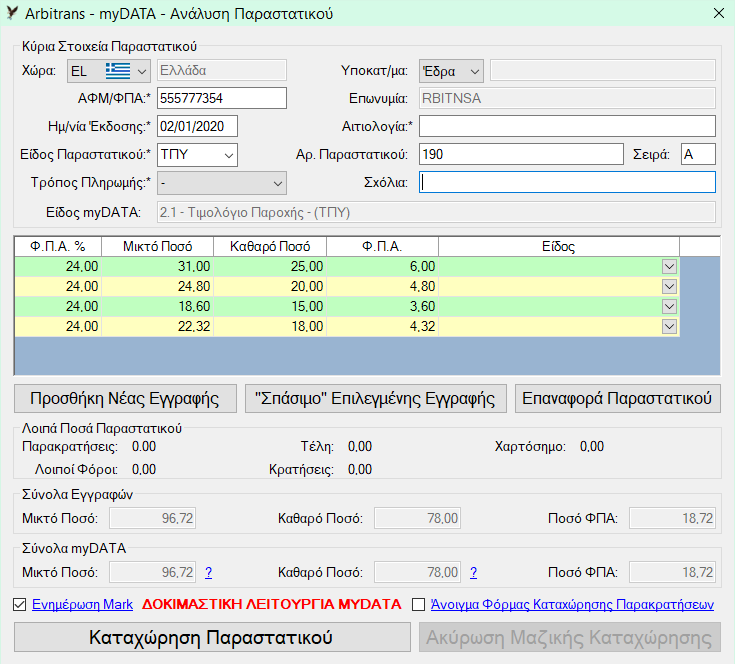Screen dimensions: 735x664
Task: Click the Αρ. Παραστατικού field showing 190
Action: point(521,154)
